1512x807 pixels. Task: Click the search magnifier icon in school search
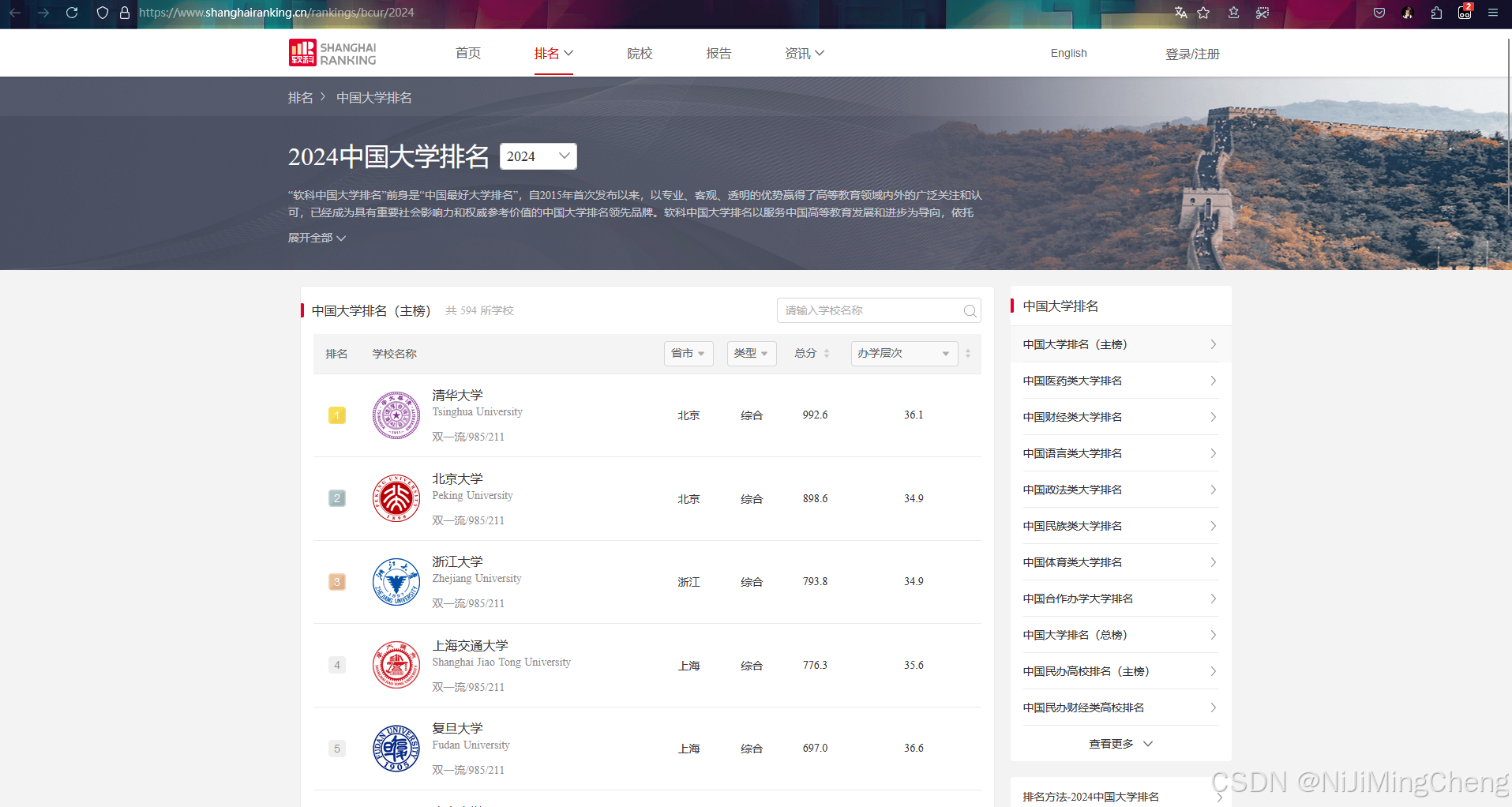(970, 311)
